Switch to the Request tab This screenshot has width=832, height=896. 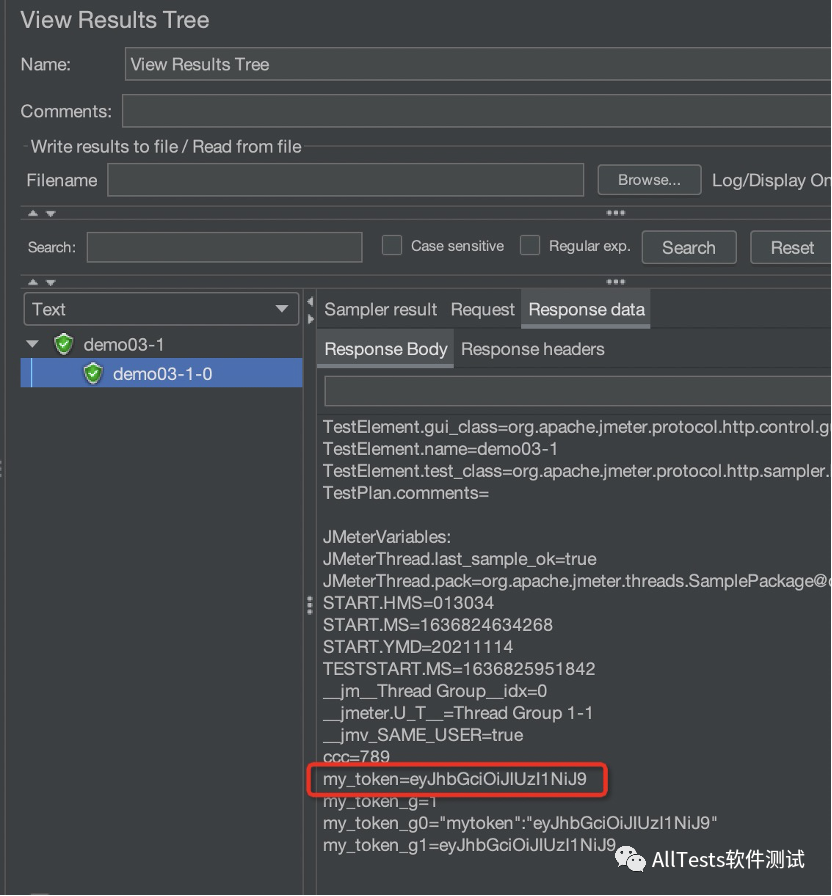482,309
